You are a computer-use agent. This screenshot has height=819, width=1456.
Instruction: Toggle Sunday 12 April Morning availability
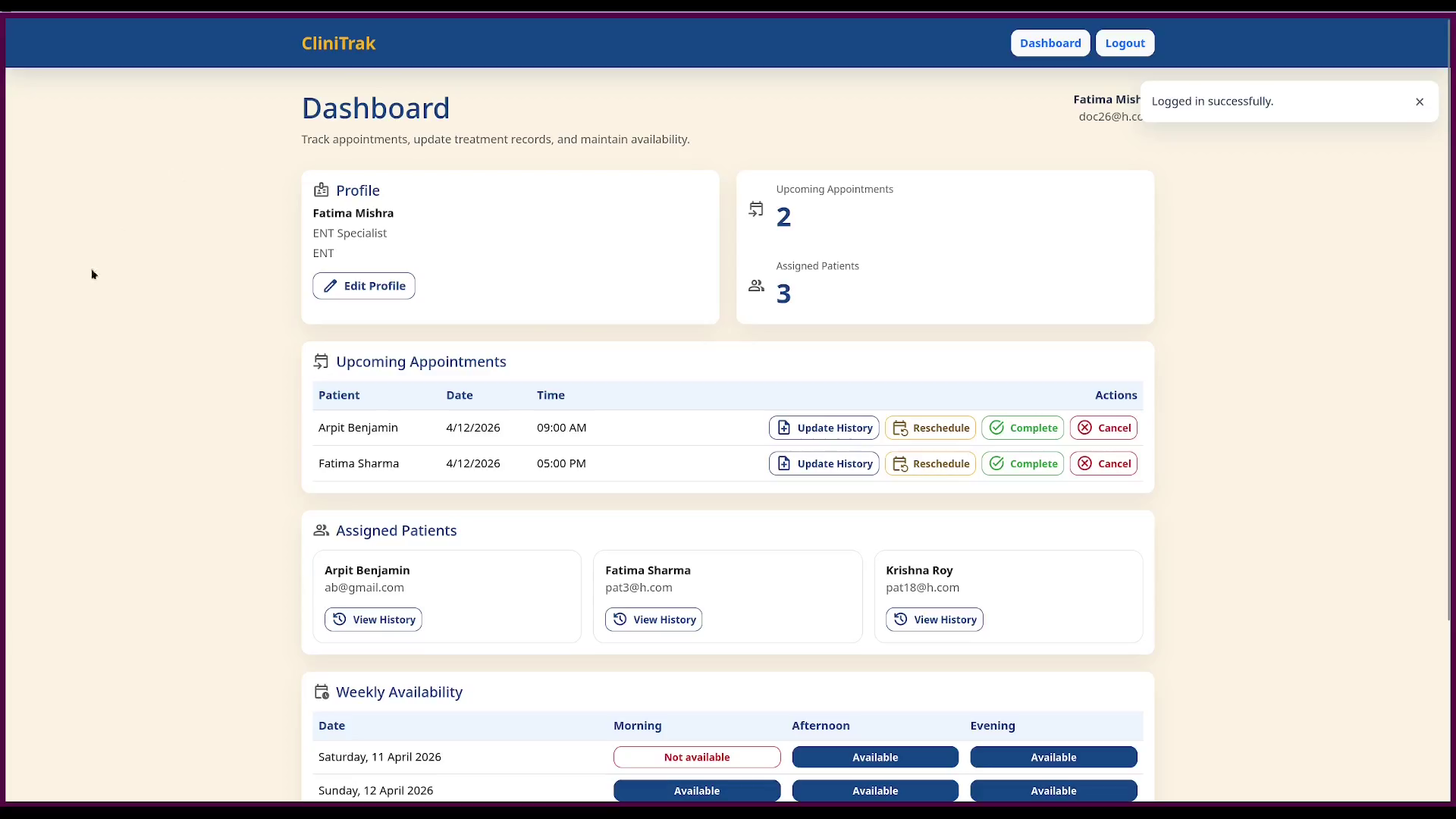click(x=697, y=790)
